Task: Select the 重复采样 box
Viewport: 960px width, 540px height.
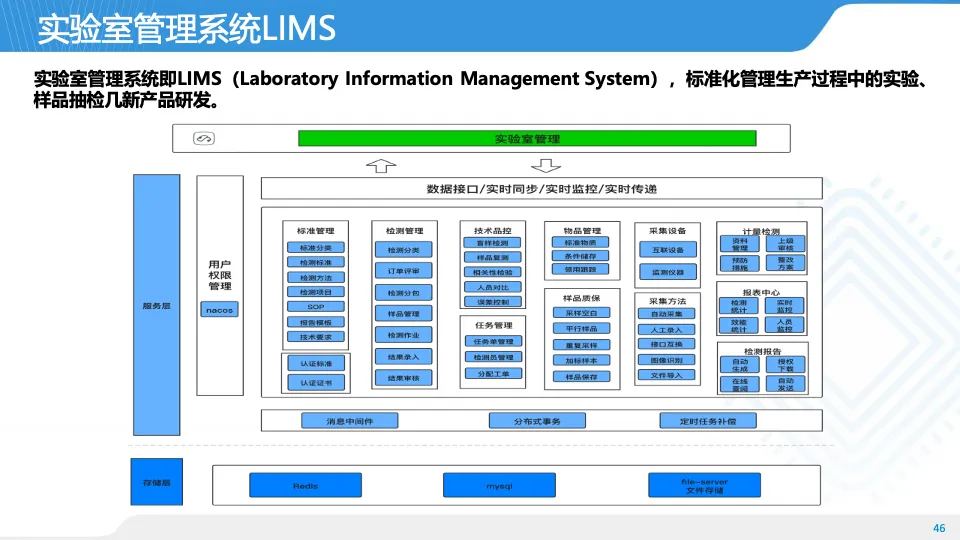Action: point(581,345)
